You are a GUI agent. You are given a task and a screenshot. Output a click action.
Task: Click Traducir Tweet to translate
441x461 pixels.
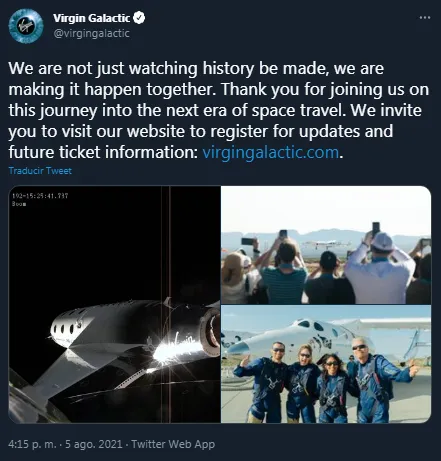tap(40, 171)
